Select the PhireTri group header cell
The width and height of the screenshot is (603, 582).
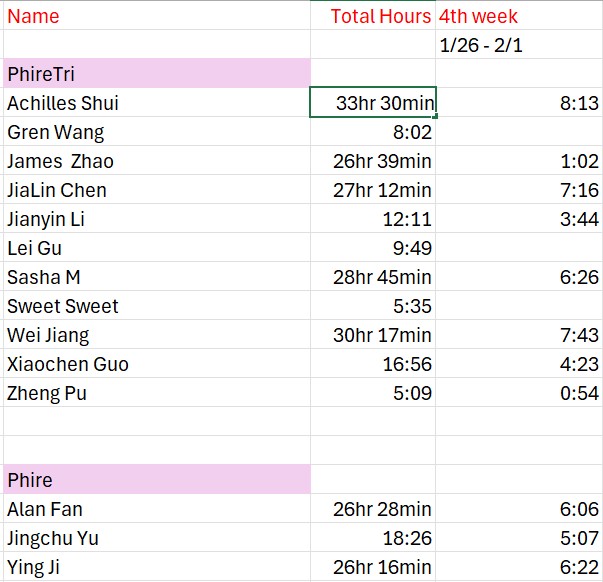tap(157, 74)
